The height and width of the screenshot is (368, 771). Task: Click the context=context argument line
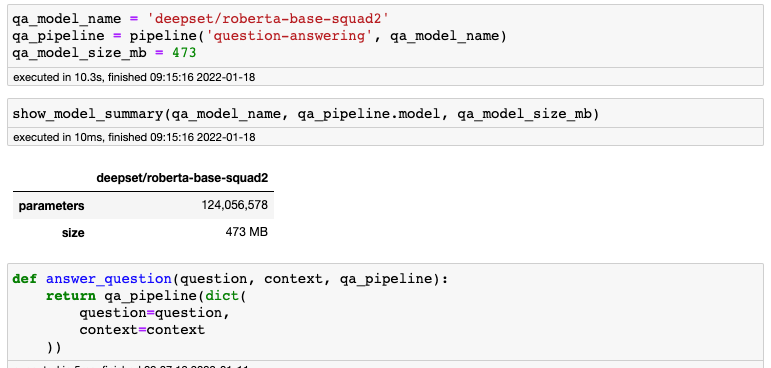coord(142,329)
